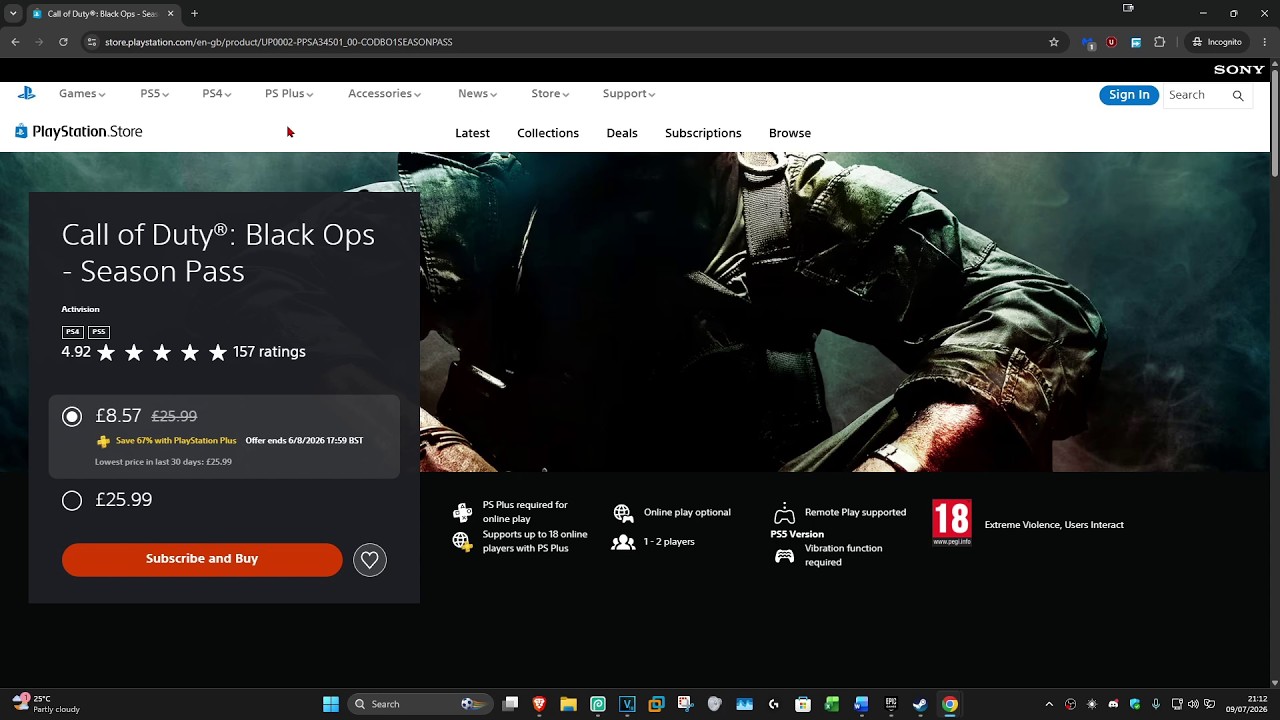Image resolution: width=1280 pixels, height=720 pixels.
Task: Add Season Pass to wishlist with heart icon
Action: (370, 560)
